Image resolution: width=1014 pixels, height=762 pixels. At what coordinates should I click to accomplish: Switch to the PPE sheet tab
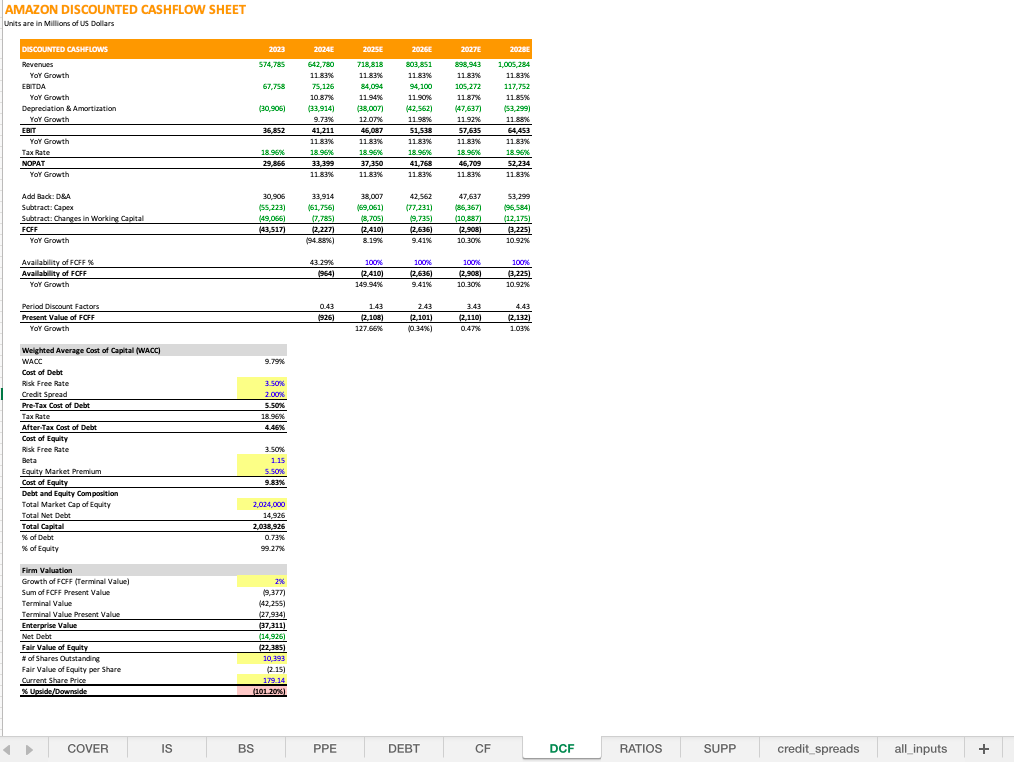coord(325,748)
